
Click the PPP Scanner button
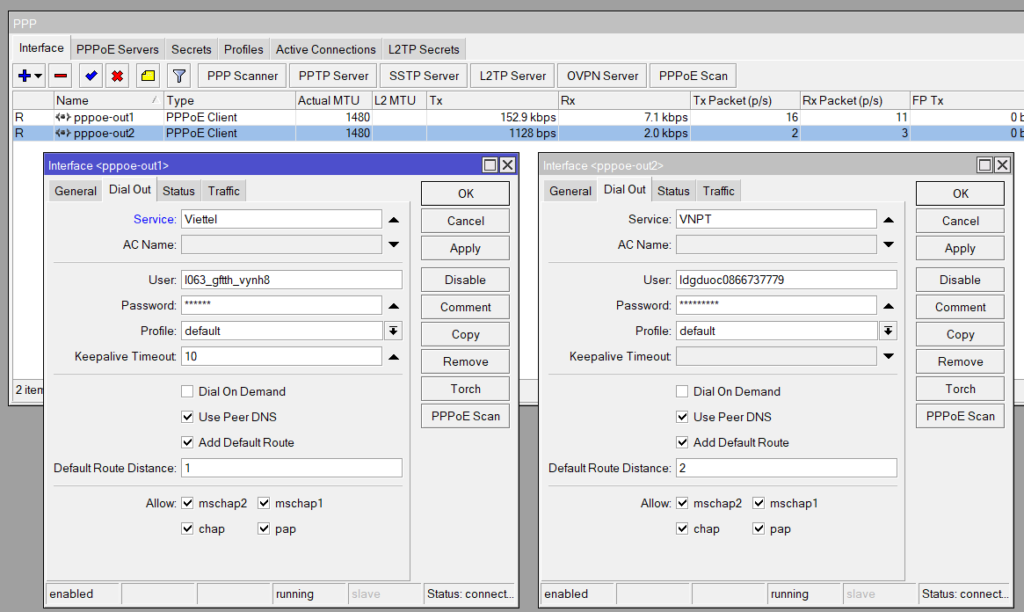(x=242, y=76)
